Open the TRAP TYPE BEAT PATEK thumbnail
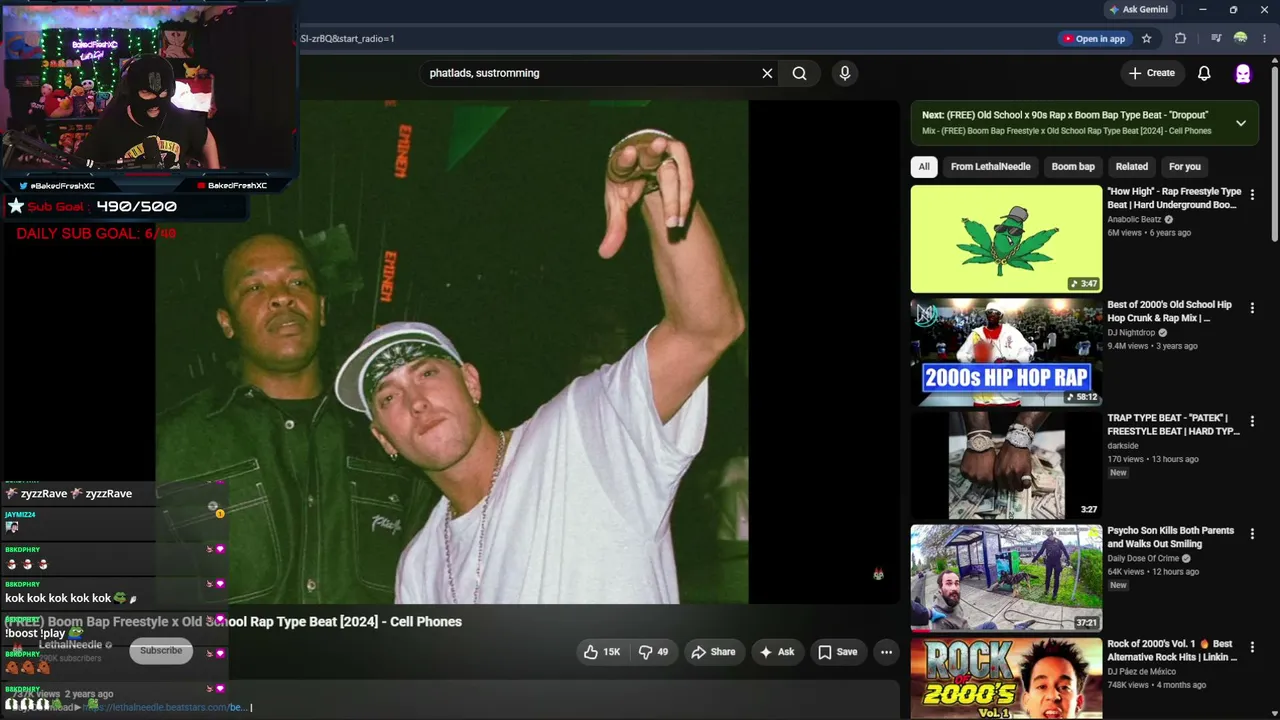Image resolution: width=1280 pixels, height=720 pixels. click(1006, 465)
